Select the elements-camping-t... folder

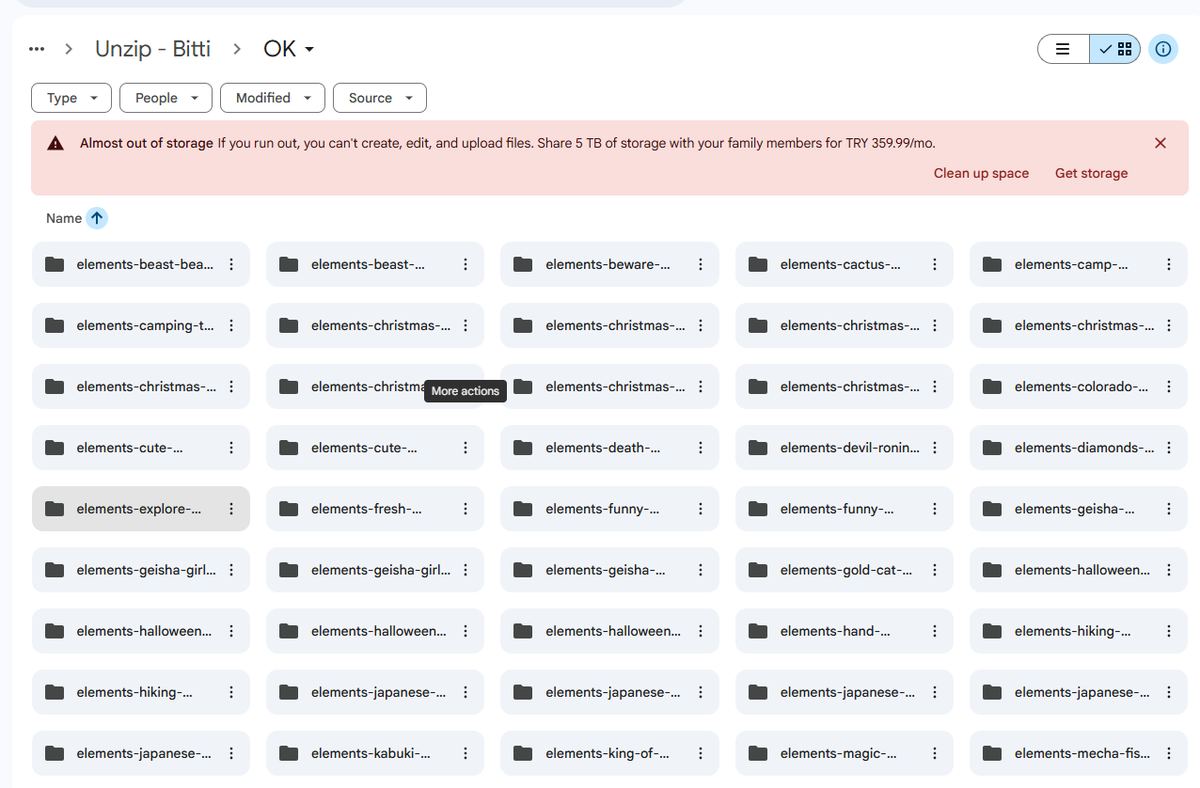[141, 325]
